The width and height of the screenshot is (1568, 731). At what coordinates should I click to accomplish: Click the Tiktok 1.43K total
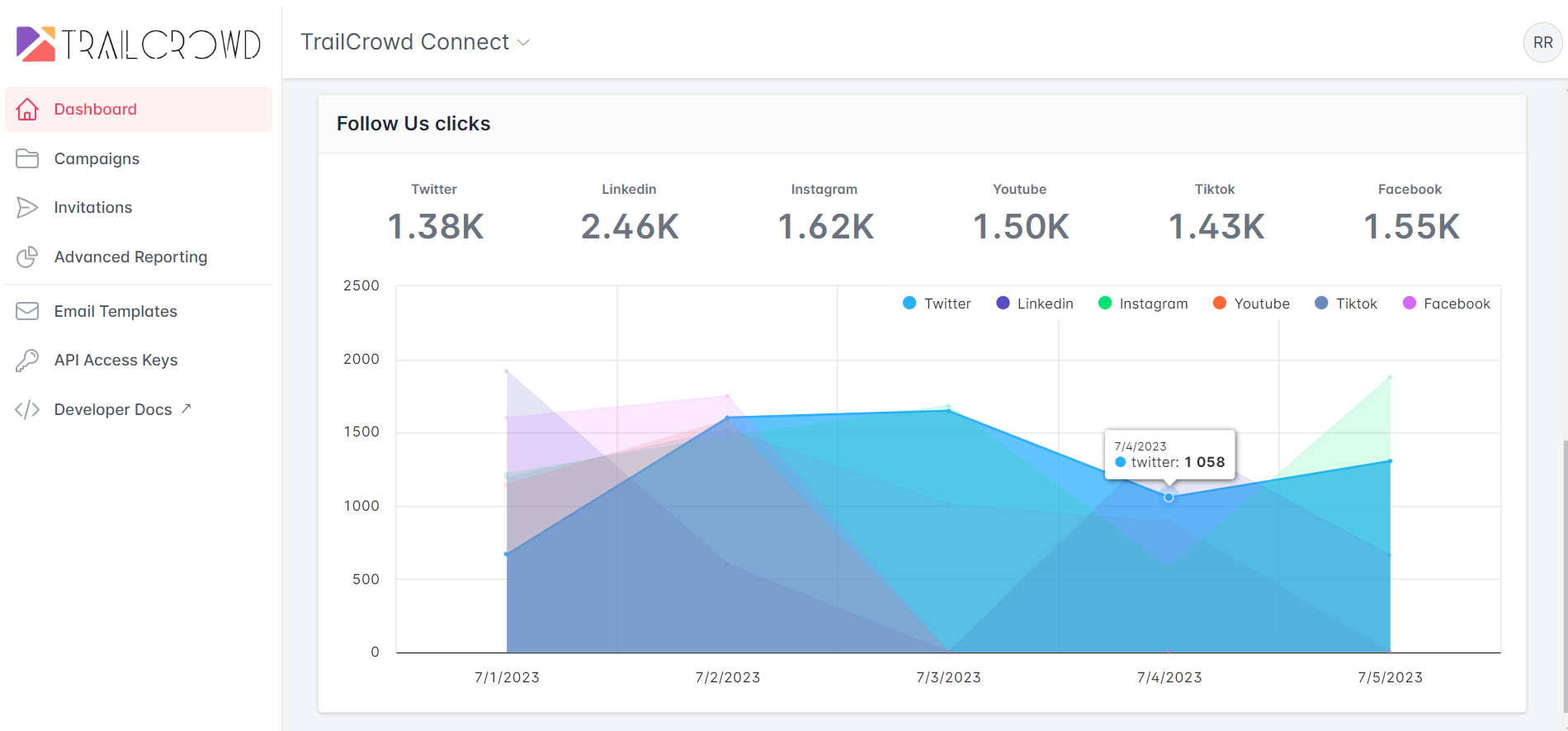click(1216, 227)
